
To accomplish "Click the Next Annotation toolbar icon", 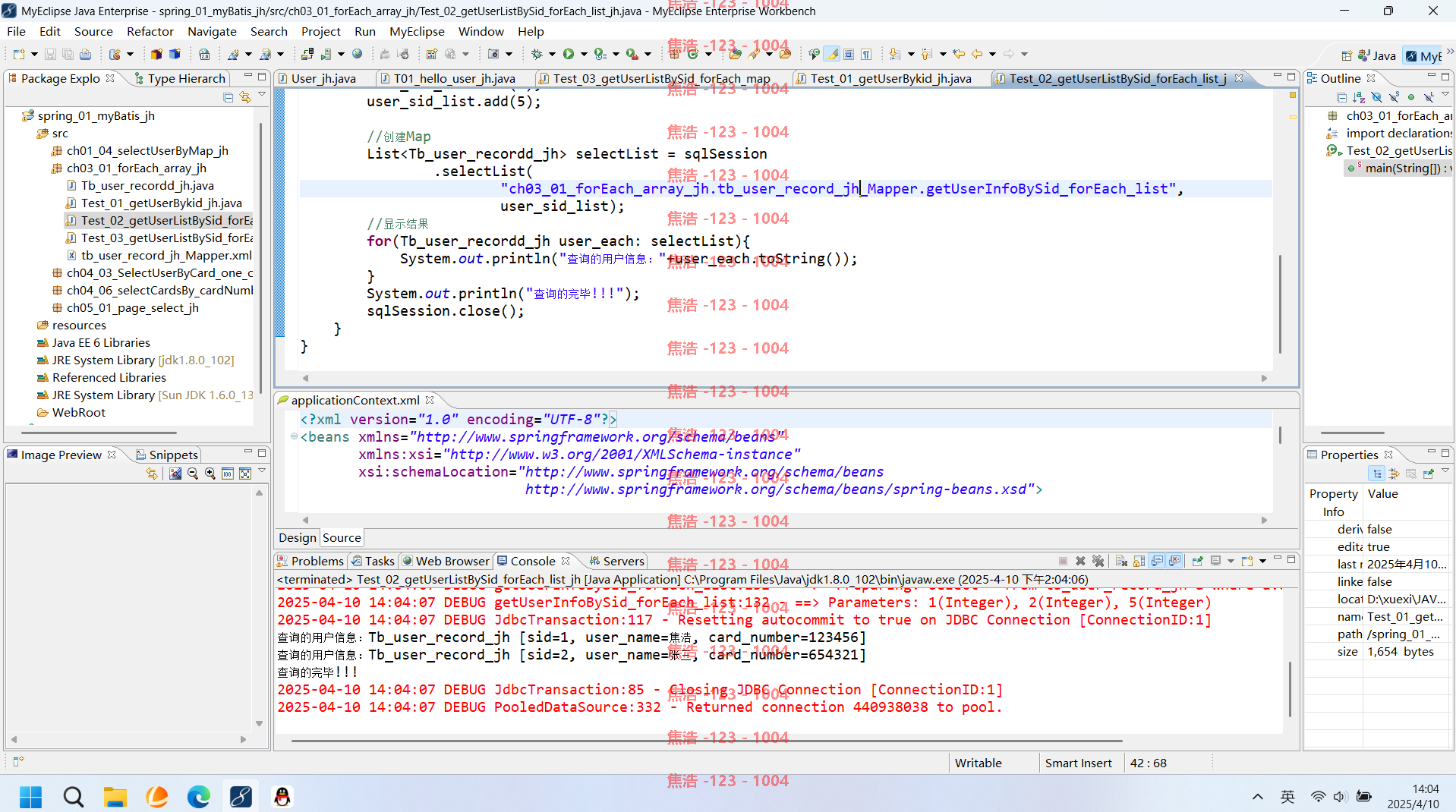I will click(x=894, y=54).
